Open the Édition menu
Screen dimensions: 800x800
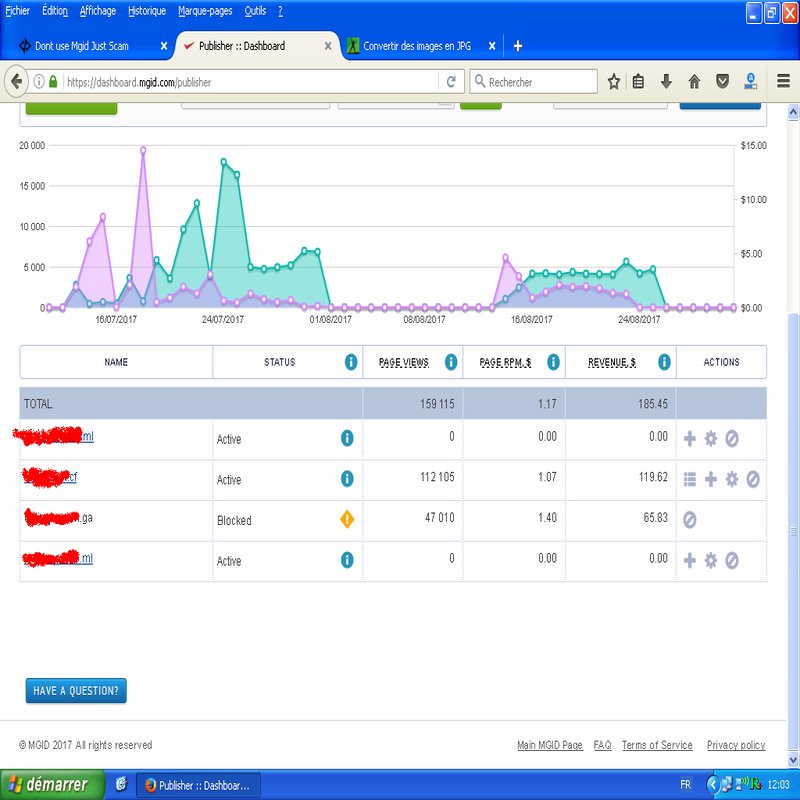pos(55,11)
